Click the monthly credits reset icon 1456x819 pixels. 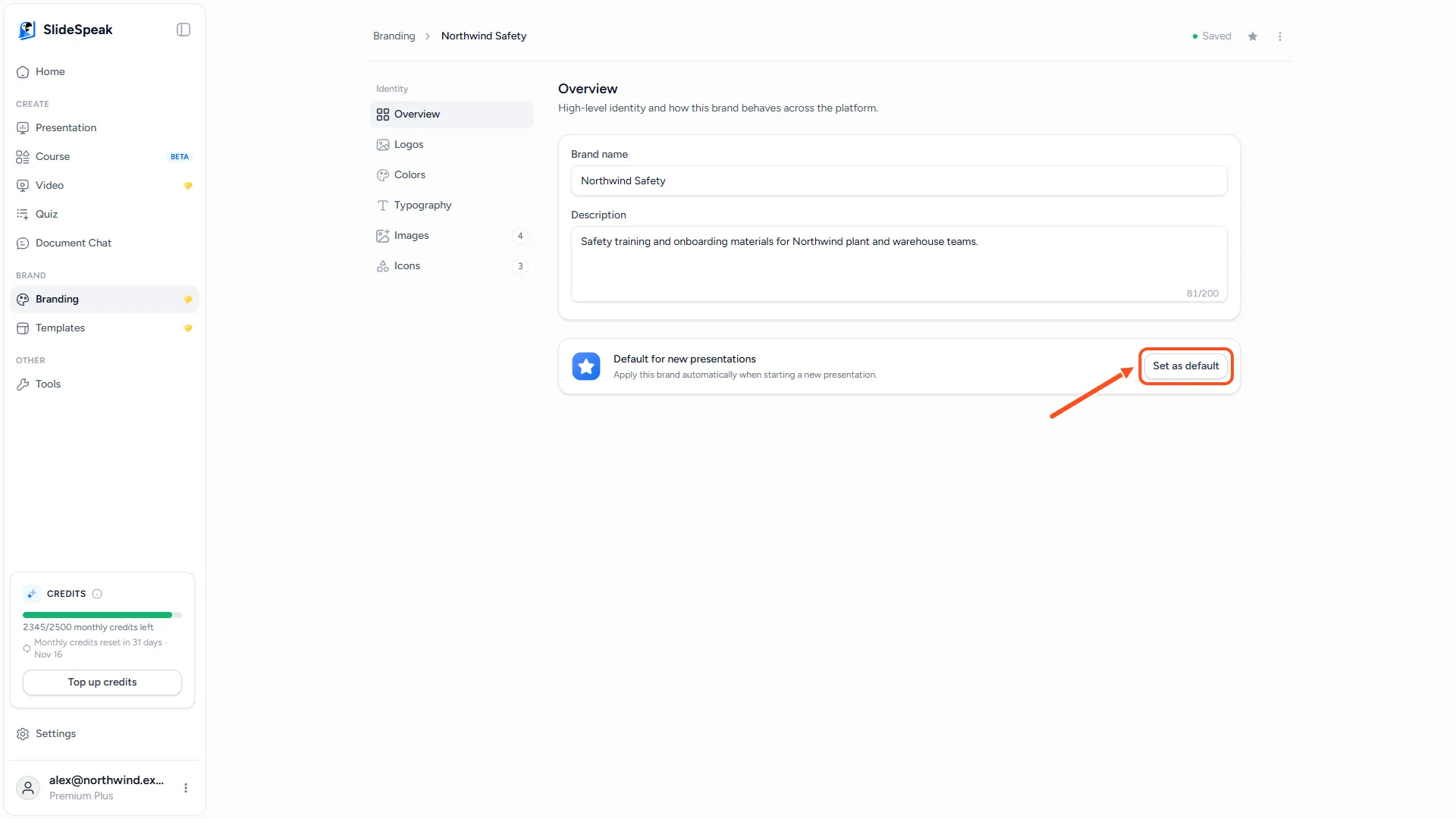click(x=27, y=648)
